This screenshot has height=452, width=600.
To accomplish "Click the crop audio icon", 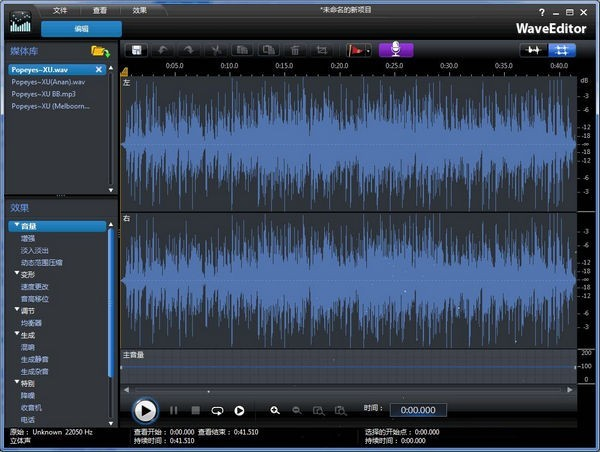I will click(x=321, y=50).
